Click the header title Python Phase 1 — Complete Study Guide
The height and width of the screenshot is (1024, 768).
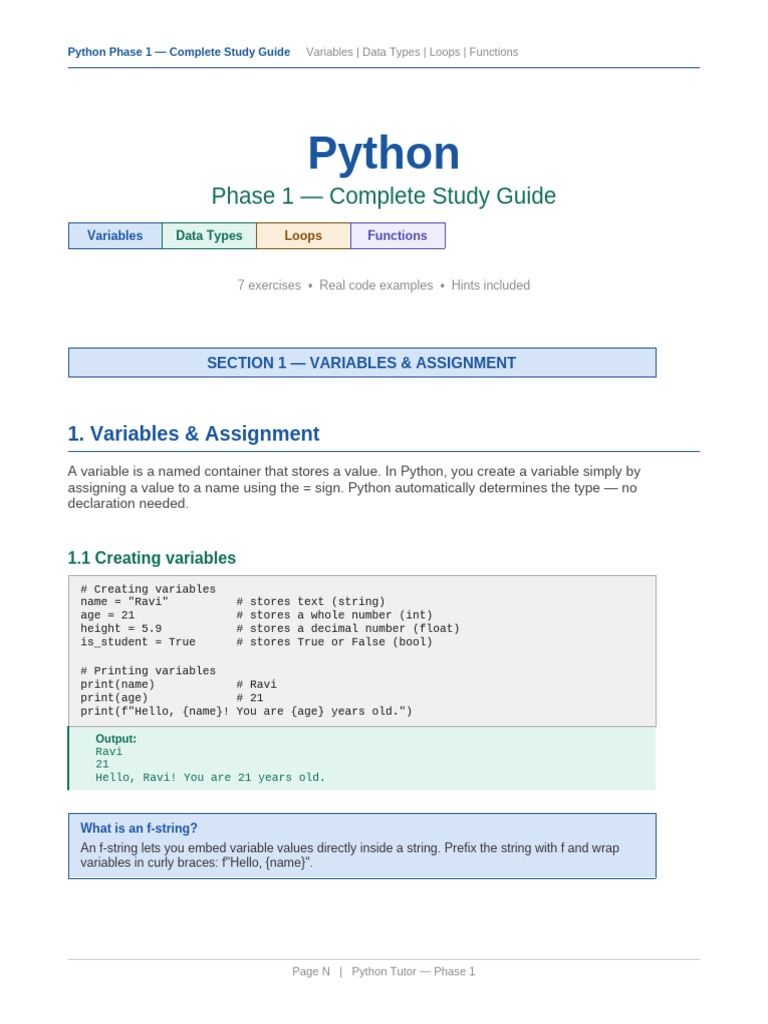coord(179,52)
